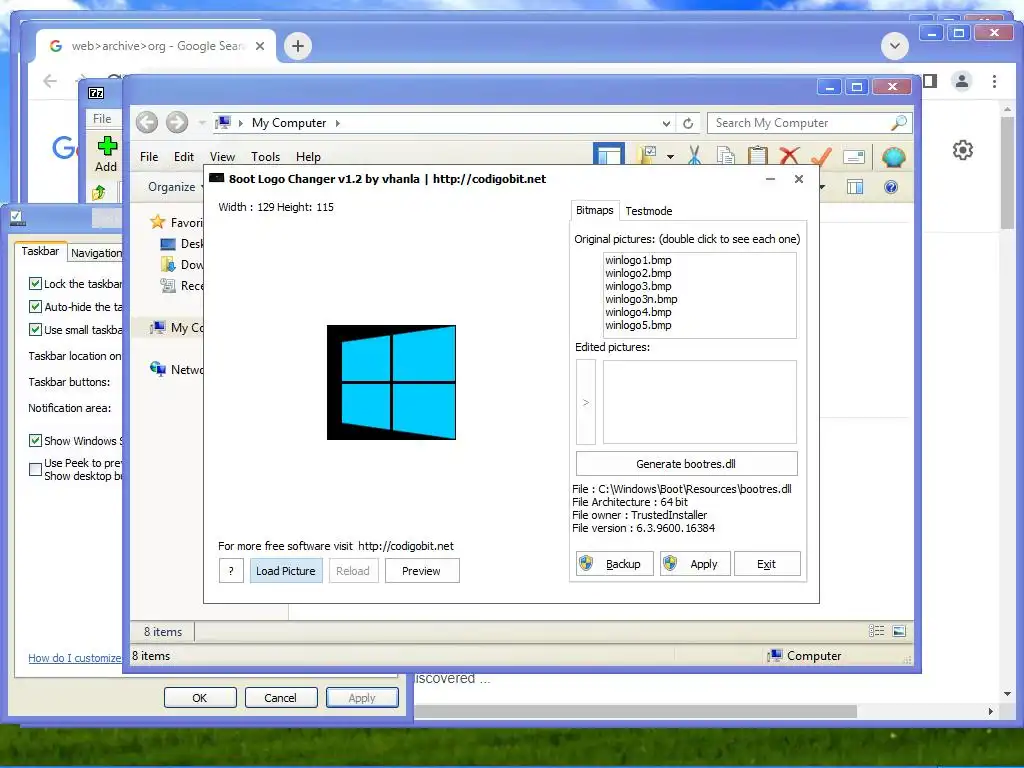Toggle Show Windows Store apps checkbox

pyautogui.click(x=35, y=440)
